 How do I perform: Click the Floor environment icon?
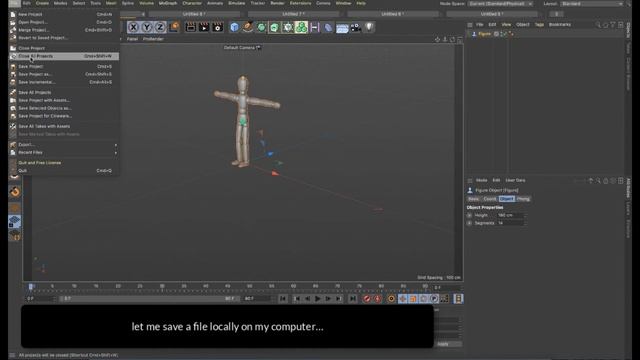coord(342,27)
